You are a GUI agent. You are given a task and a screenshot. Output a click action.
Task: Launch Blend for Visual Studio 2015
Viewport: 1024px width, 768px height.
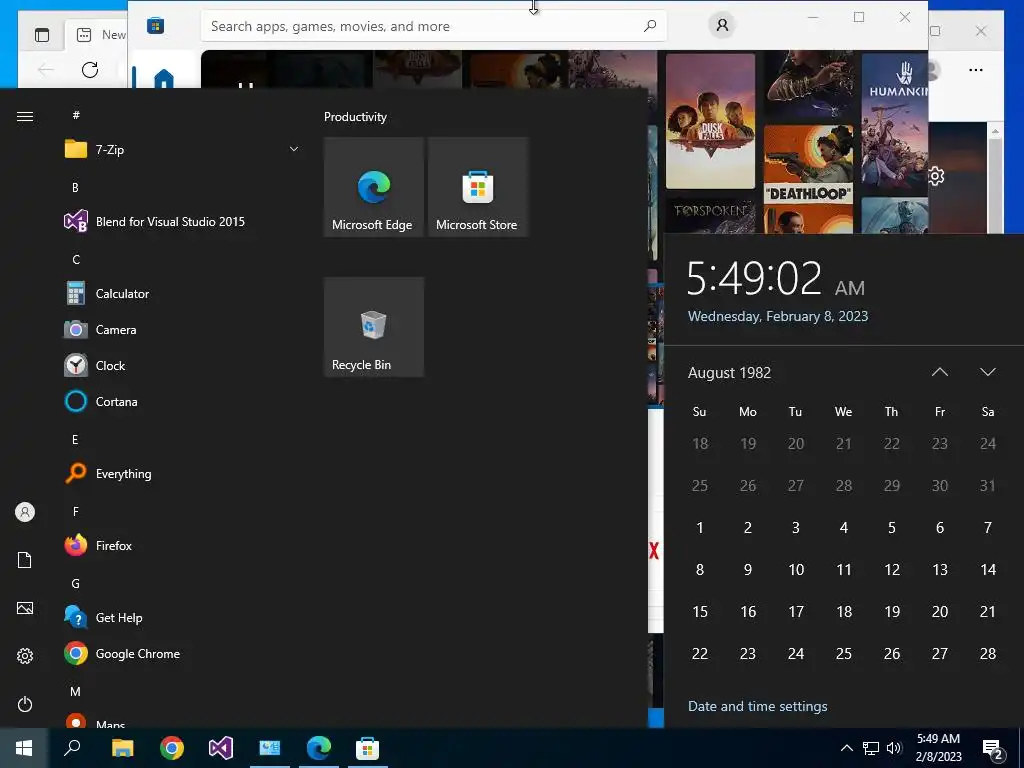(182, 221)
